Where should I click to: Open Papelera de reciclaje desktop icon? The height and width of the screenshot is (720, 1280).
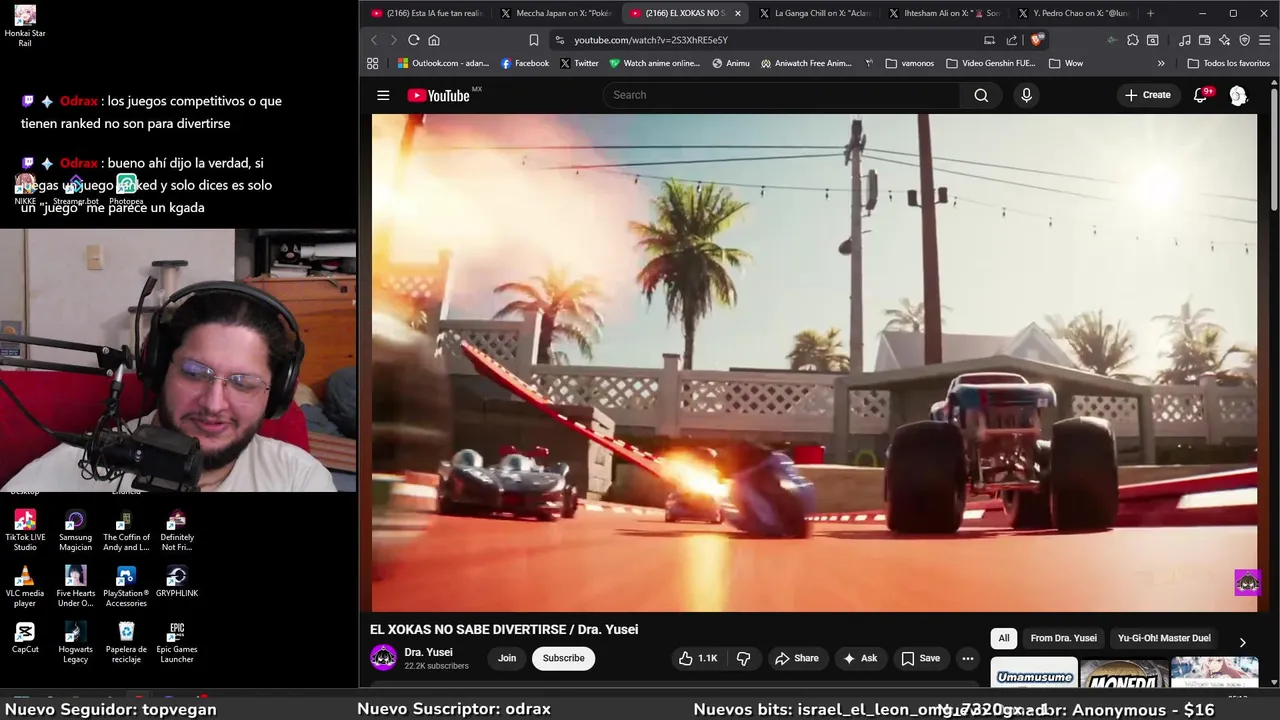[x=126, y=642]
